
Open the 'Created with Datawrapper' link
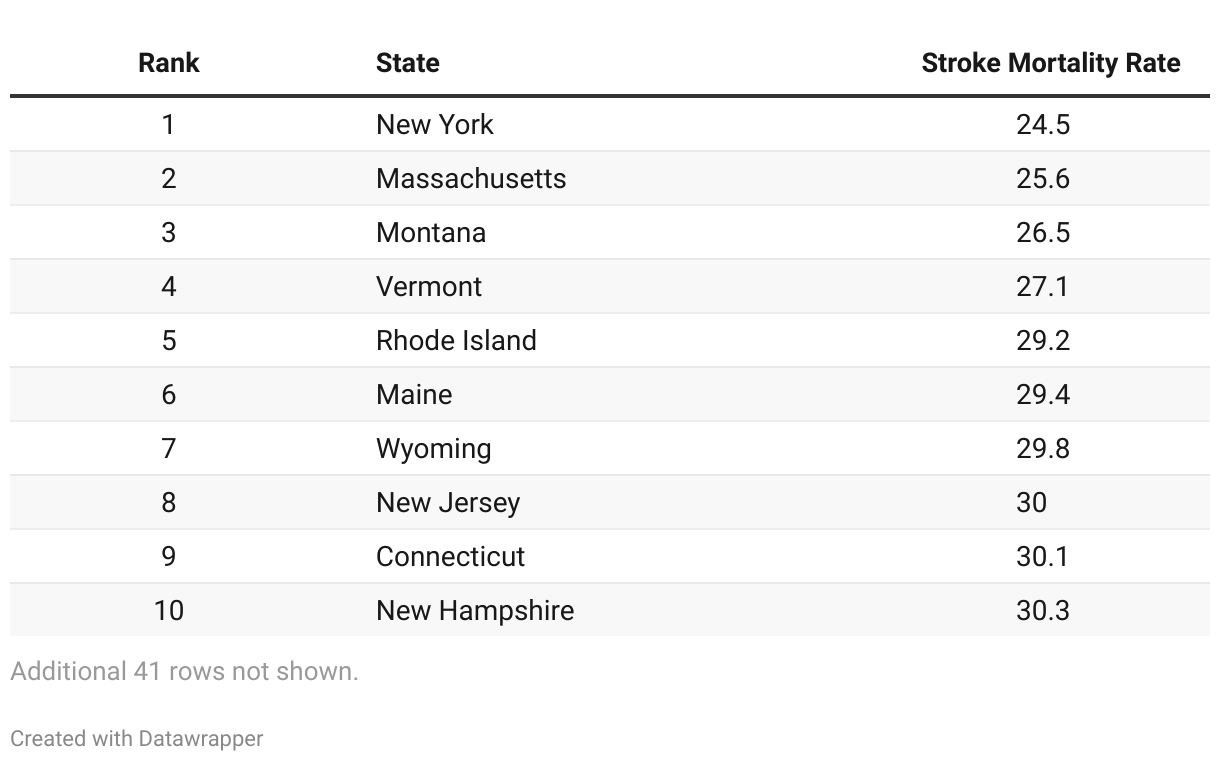[137, 739]
